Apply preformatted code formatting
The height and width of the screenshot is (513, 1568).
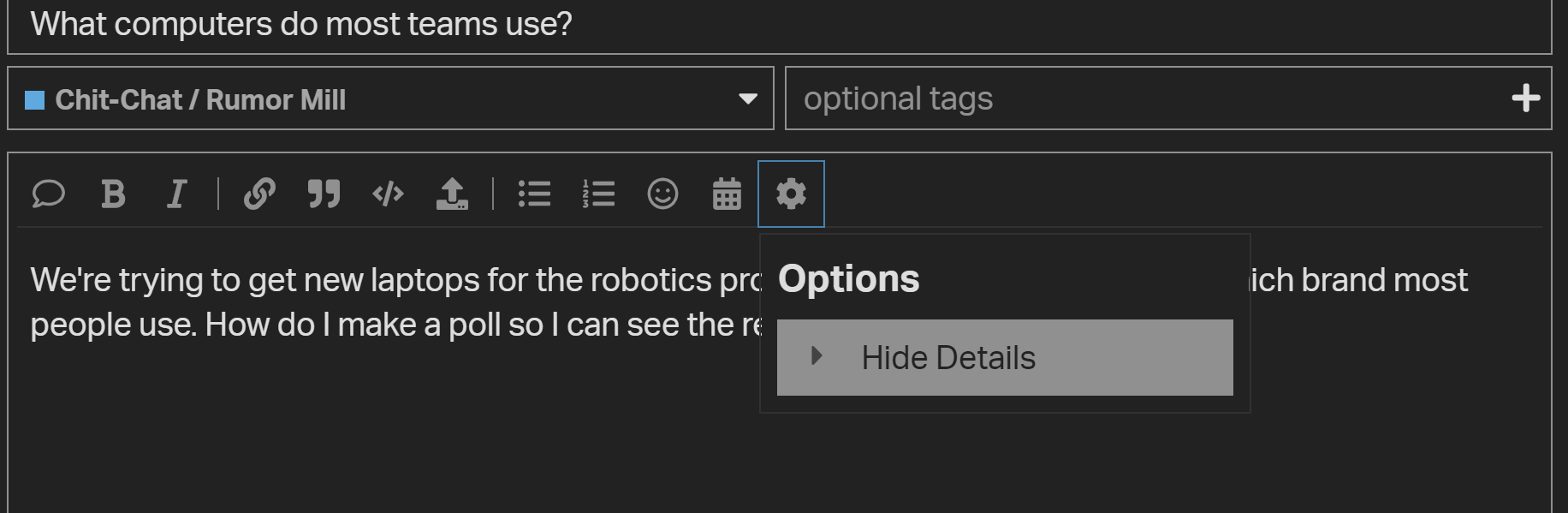(x=388, y=194)
